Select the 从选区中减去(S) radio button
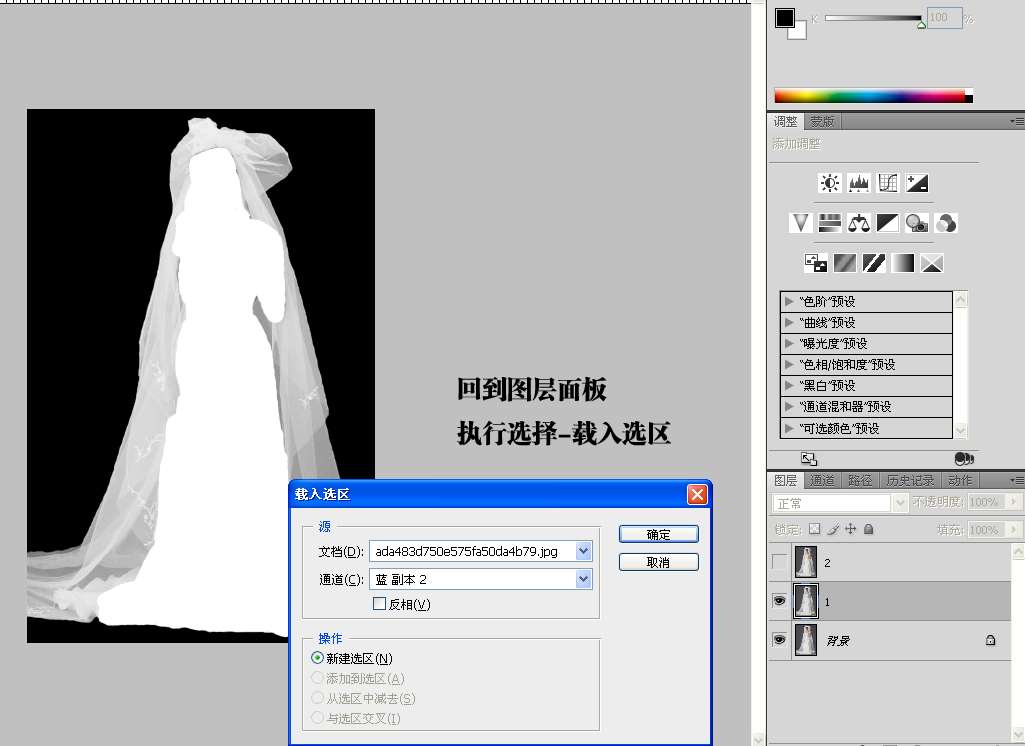Image resolution: width=1025 pixels, height=746 pixels. [x=318, y=698]
